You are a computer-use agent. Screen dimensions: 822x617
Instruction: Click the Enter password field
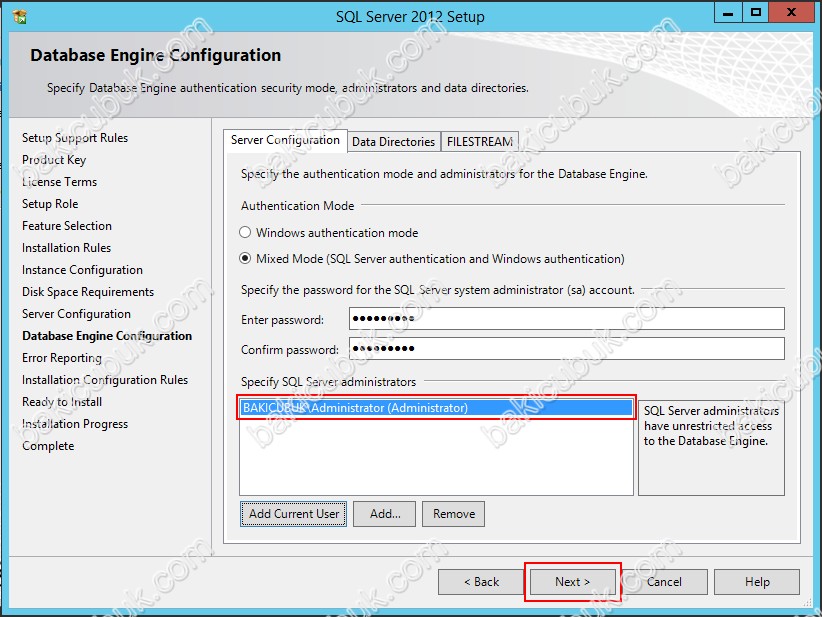567,319
